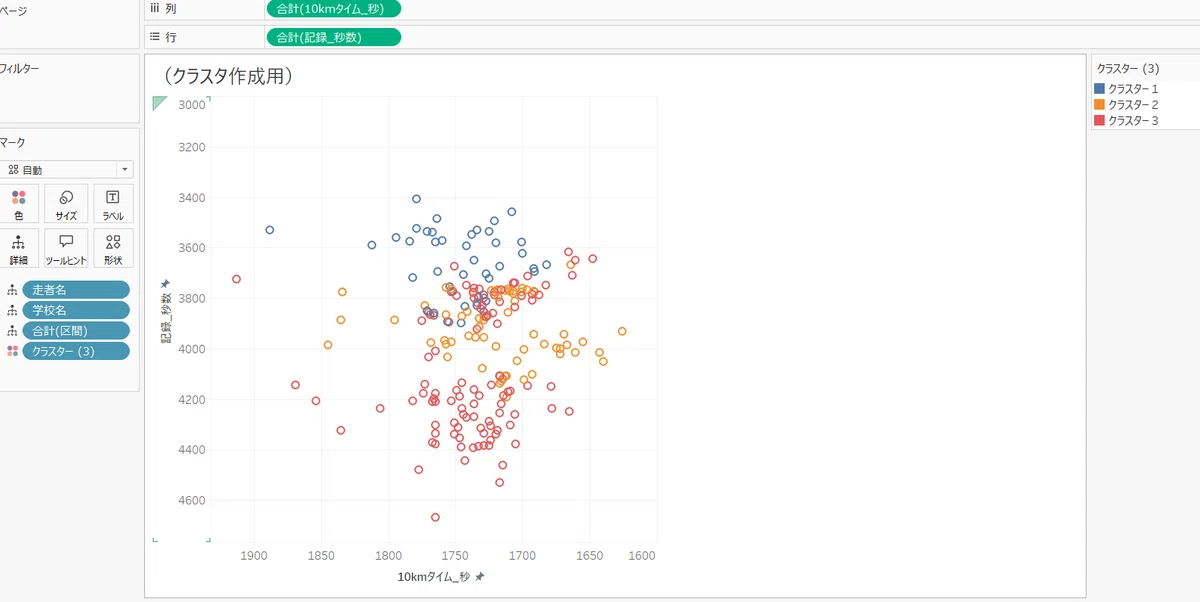The image size is (1200, 602).
Task: Click the クラスター 1 blue legend swatch
Action: coord(1099,89)
